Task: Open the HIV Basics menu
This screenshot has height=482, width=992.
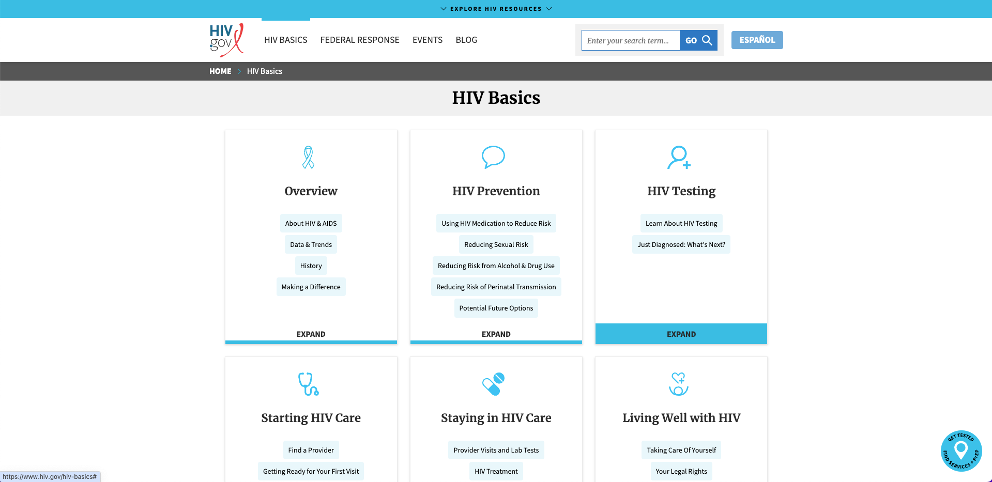Action: [x=286, y=40]
